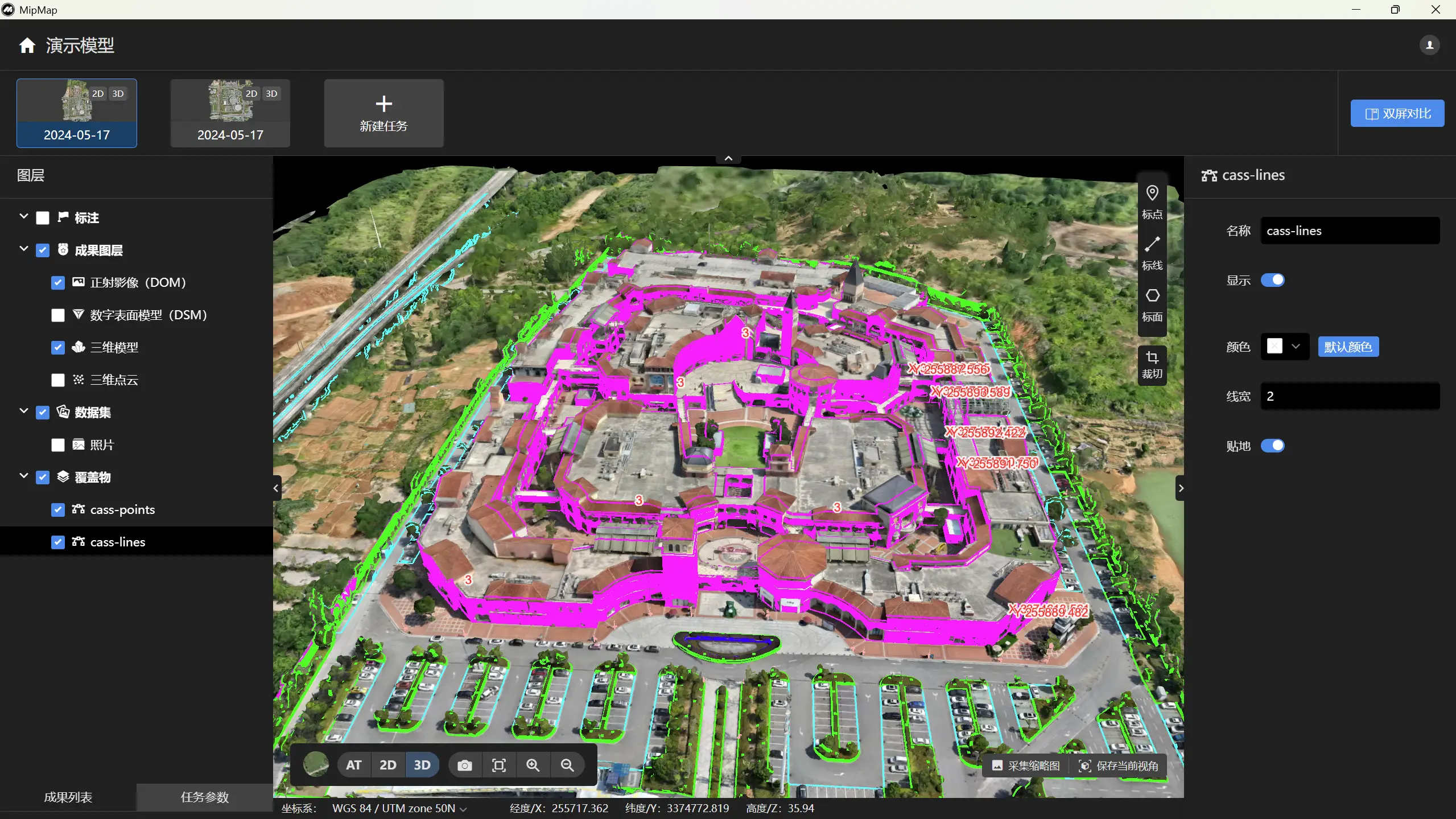Image resolution: width=1456 pixels, height=819 pixels.
Task: Click the 双屏对比 button
Action: 1397,113
